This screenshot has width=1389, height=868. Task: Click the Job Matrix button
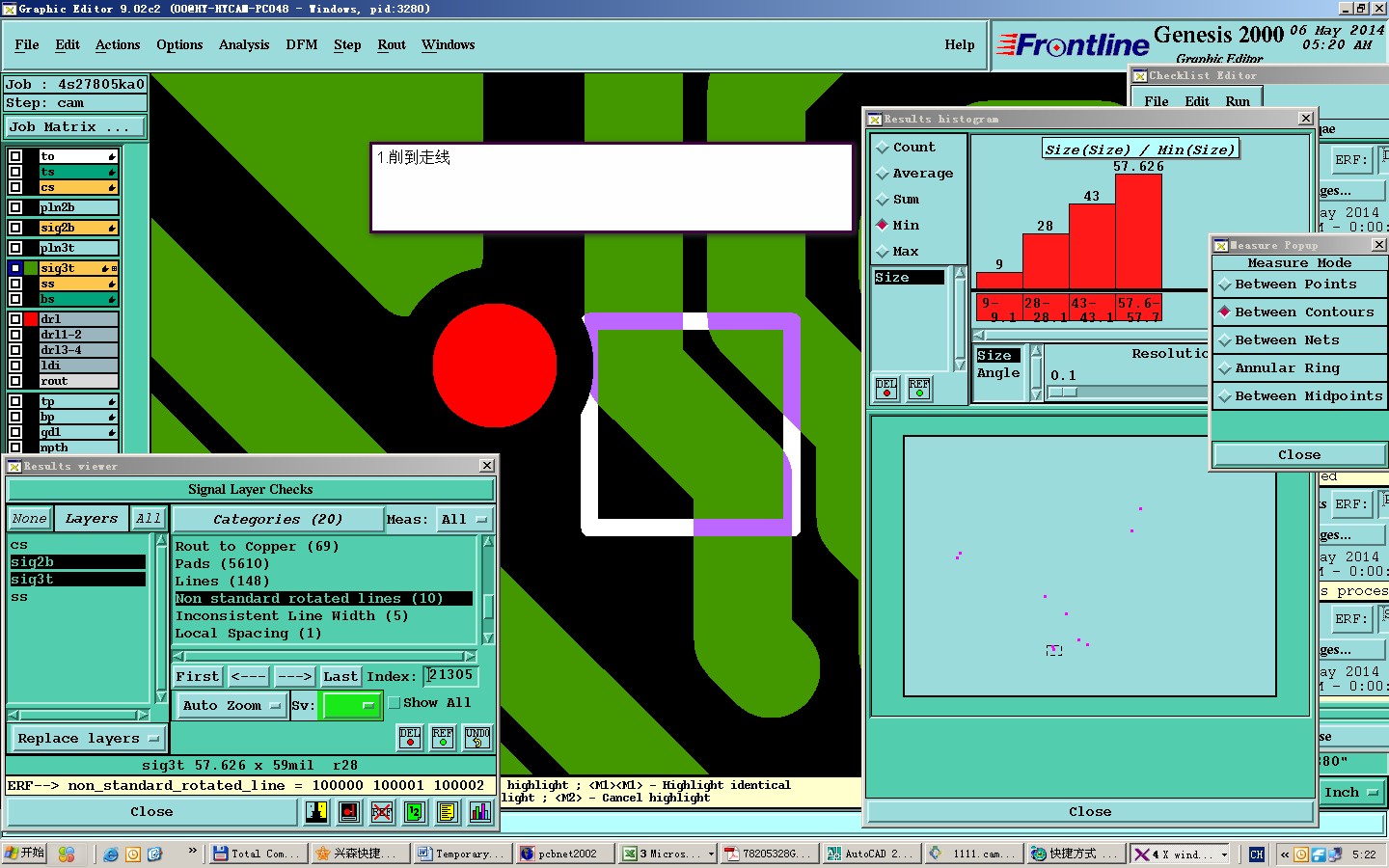click(x=75, y=127)
